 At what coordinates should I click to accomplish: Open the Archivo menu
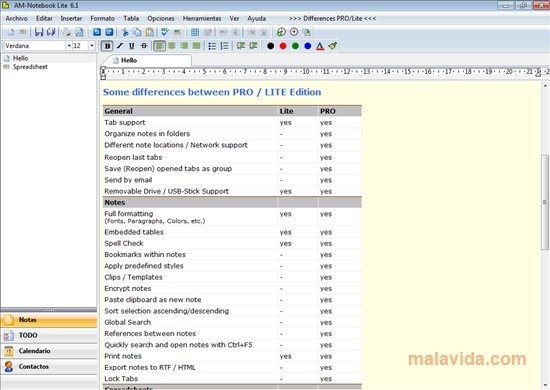point(16,18)
